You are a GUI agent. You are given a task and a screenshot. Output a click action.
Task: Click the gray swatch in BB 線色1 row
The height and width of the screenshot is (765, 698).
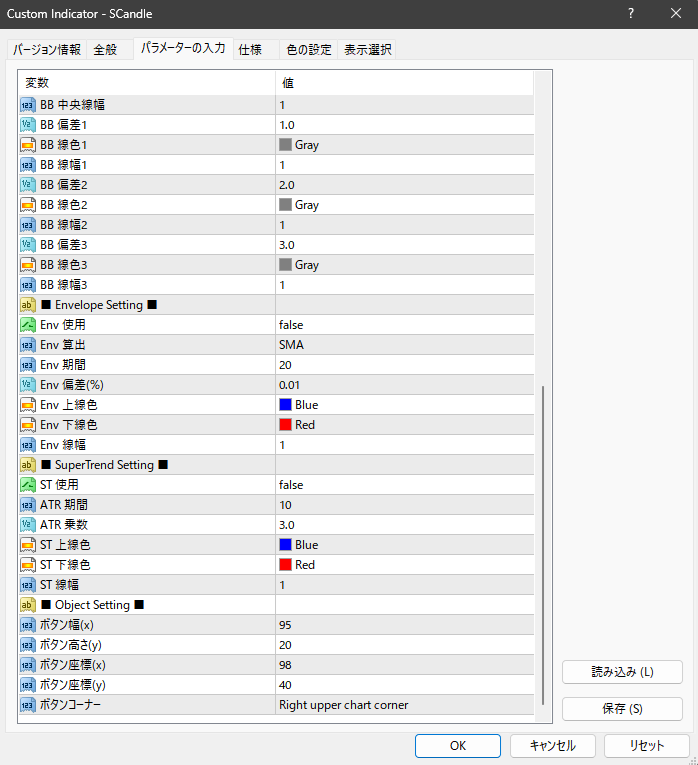click(285, 145)
